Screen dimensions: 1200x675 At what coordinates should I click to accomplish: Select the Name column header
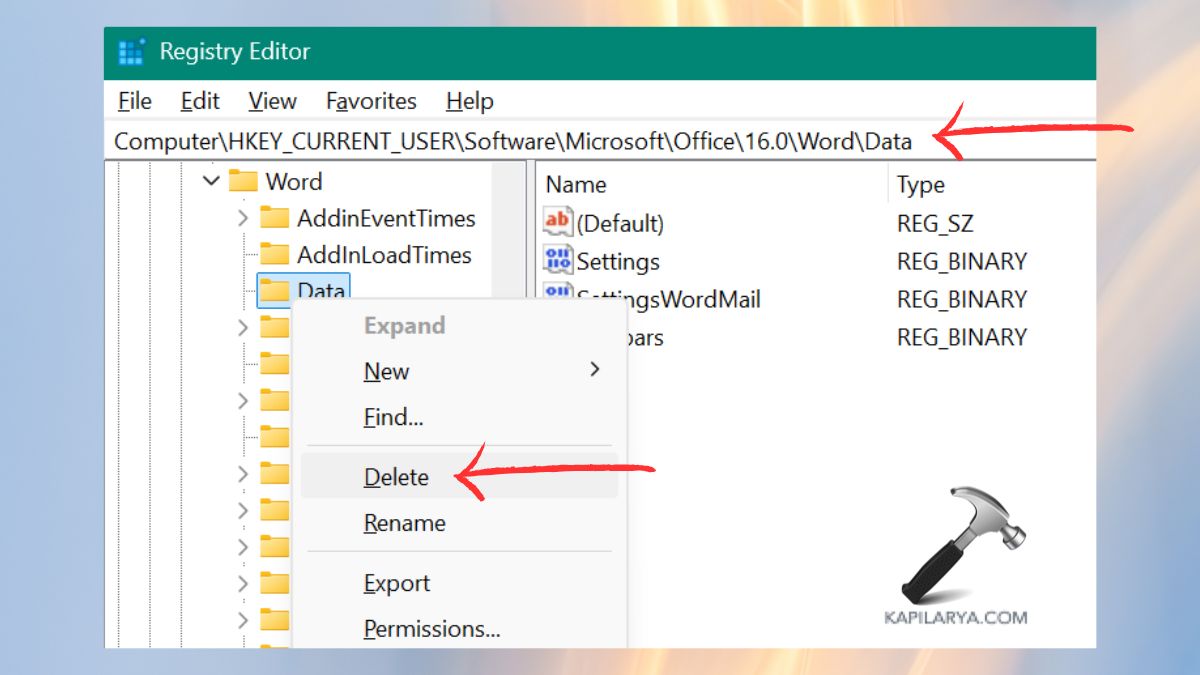[575, 184]
